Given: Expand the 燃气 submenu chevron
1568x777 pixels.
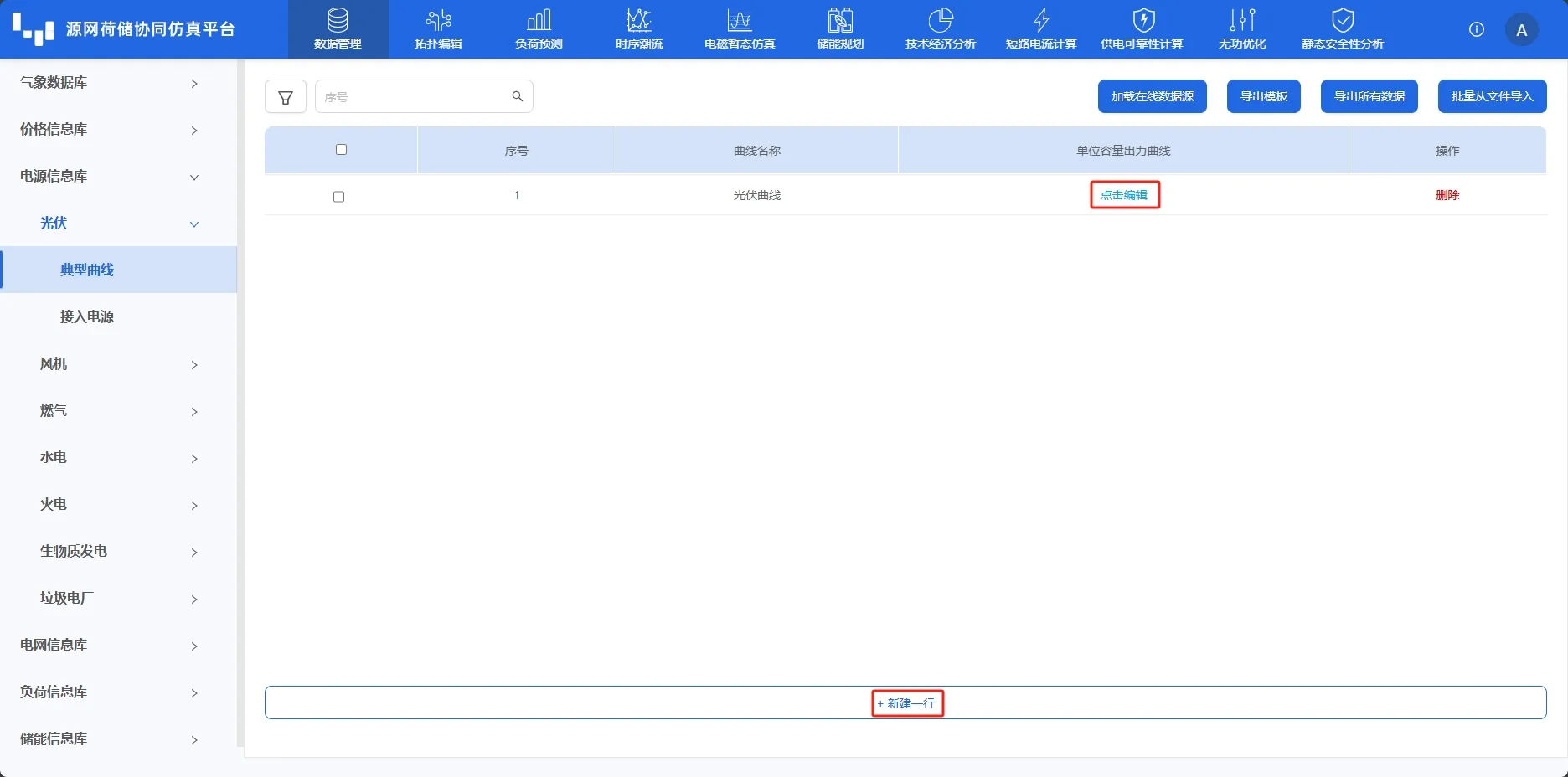Looking at the screenshot, I should pyautogui.click(x=194, y=411).
